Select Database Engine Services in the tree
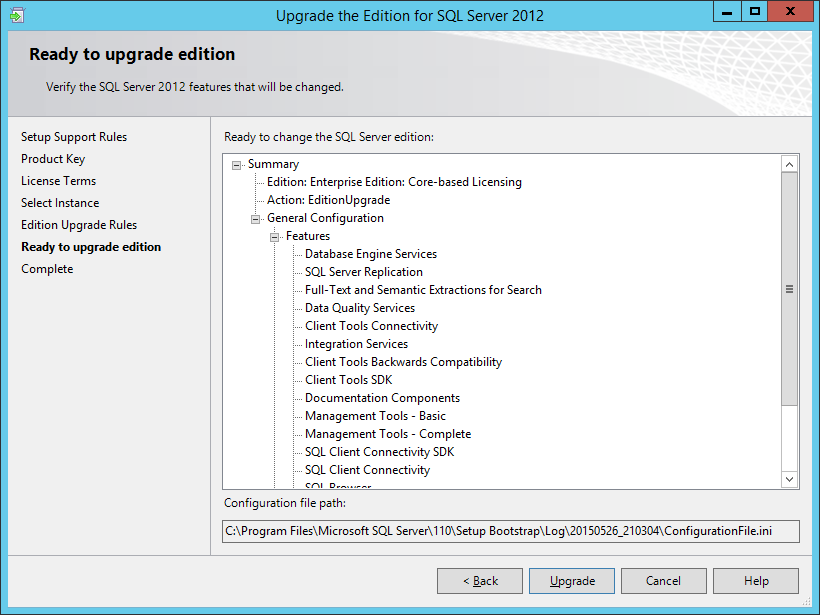 370,254
